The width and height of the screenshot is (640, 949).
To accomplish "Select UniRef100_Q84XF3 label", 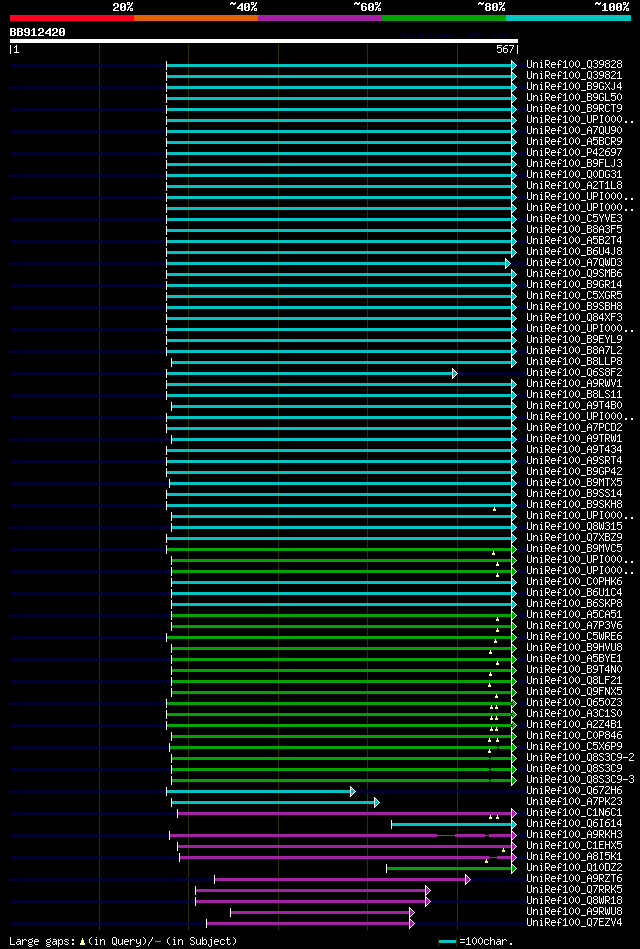I will (x=574, y=317).
